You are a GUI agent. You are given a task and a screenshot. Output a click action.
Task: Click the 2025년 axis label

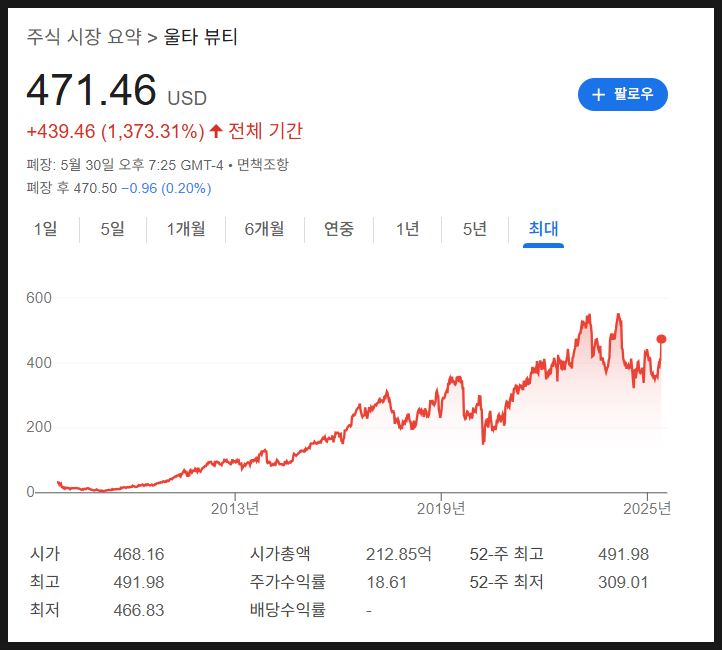(647, 509)
